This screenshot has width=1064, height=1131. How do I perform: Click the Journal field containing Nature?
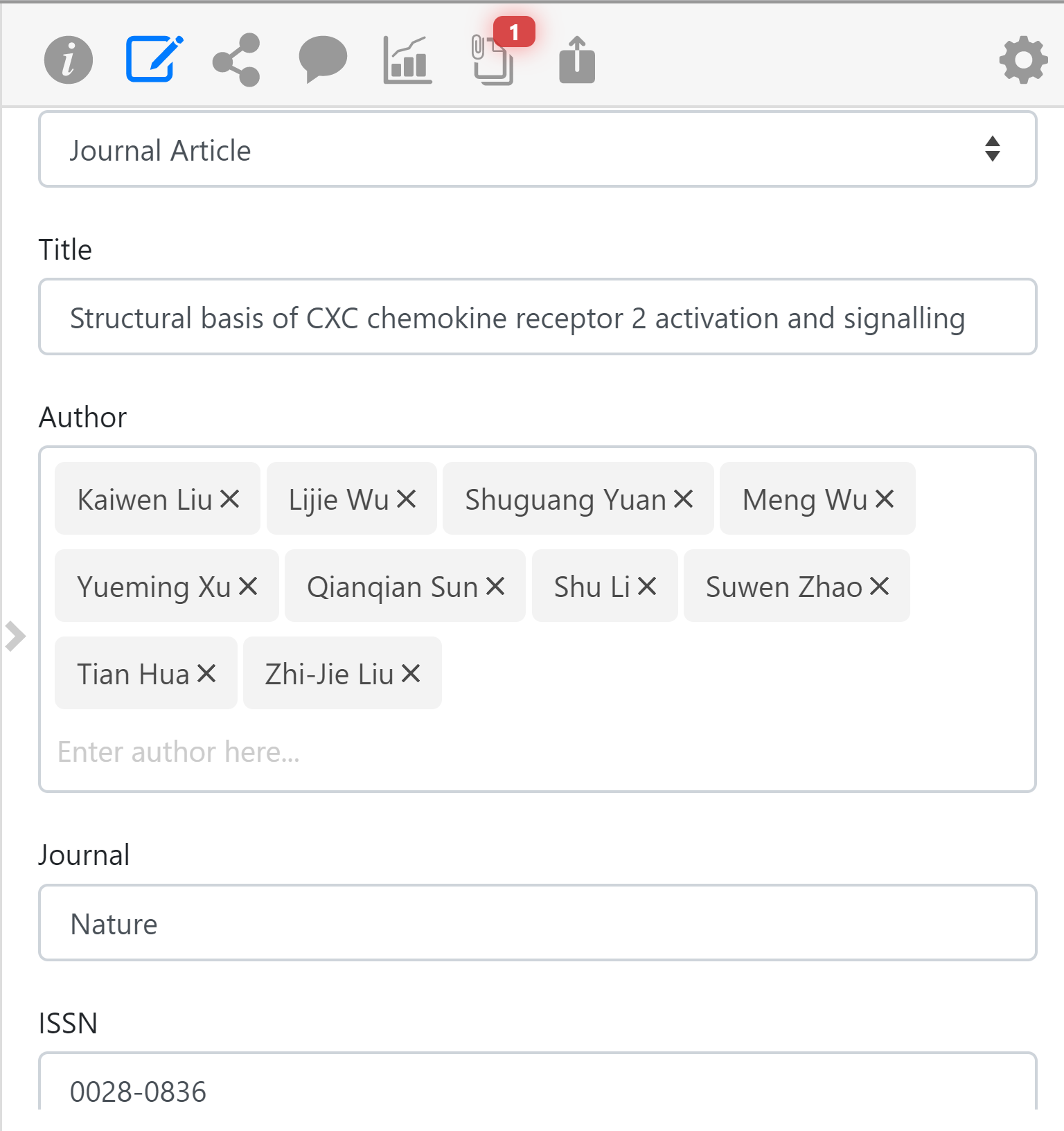coord(538,923)
